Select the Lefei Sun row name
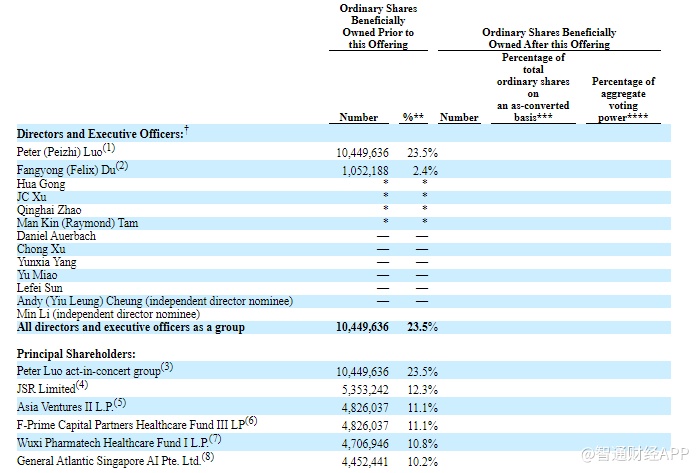Image resolution: width=699 pixels, height=473 pixels. coord(40,288)
